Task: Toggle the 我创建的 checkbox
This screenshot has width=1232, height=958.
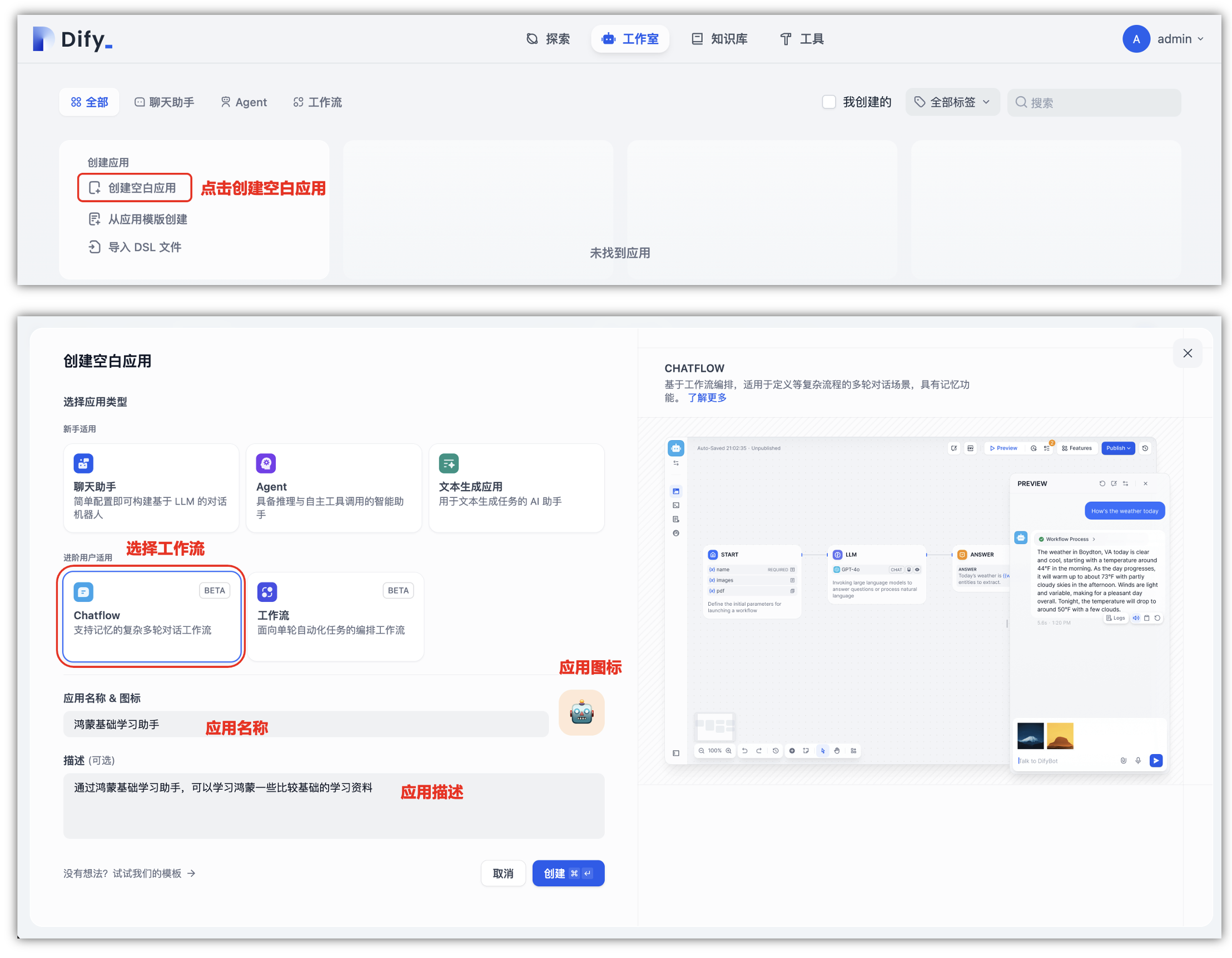Action: pyautogui.click(x=828, y=102)
